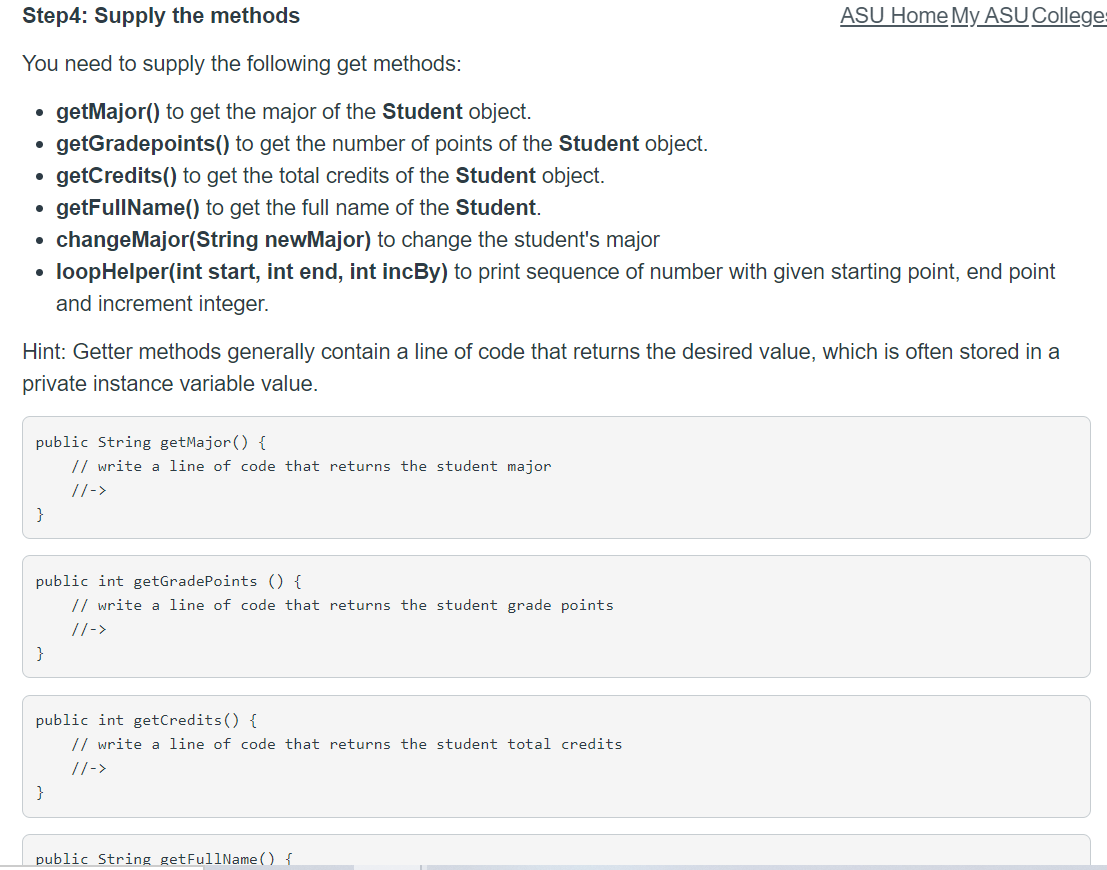The width and height of the screenshot is (1107, 870).
Task: Click the loopHelper(int start, int end, int incBy) text
Action: pos(252,272)
